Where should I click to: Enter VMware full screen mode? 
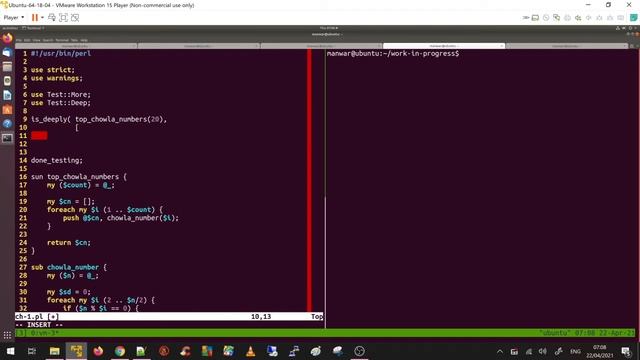click(x=63, y=18)
